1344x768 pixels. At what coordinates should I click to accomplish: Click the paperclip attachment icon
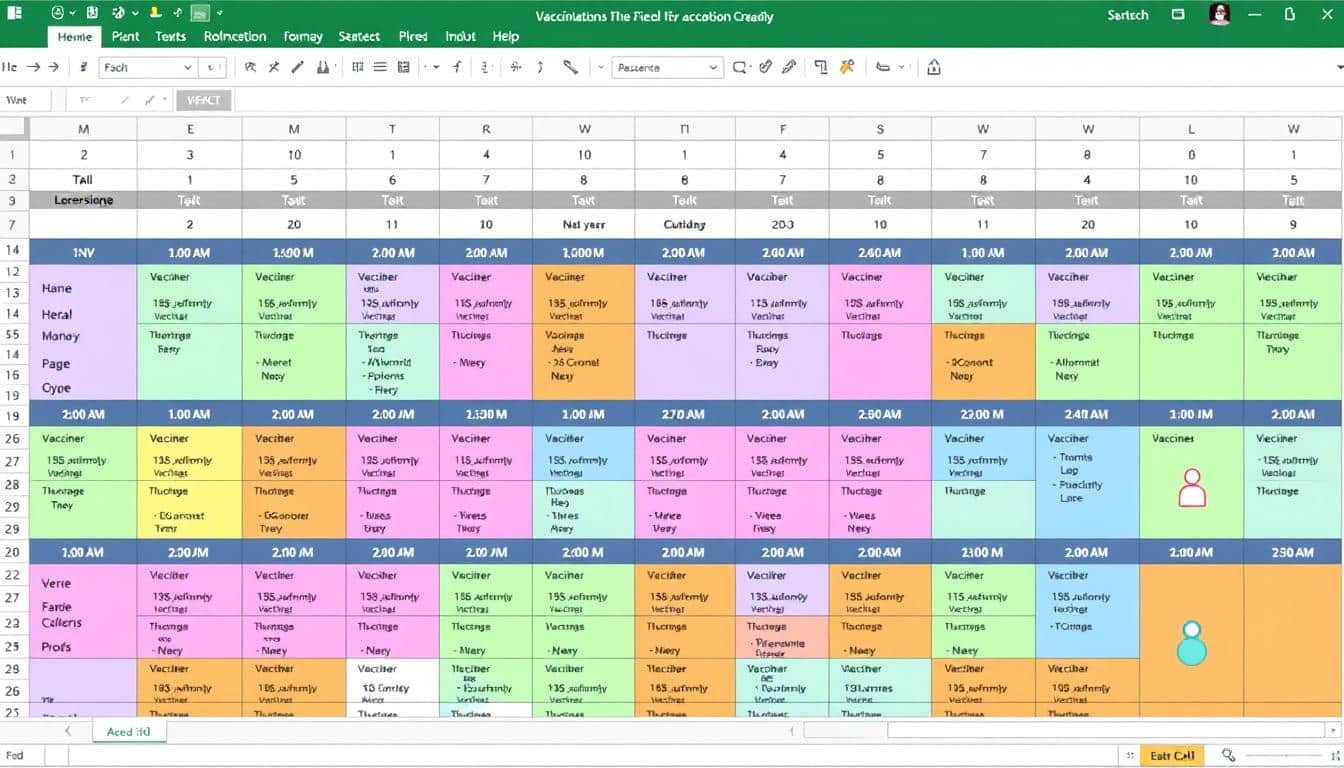coord(765,67)
